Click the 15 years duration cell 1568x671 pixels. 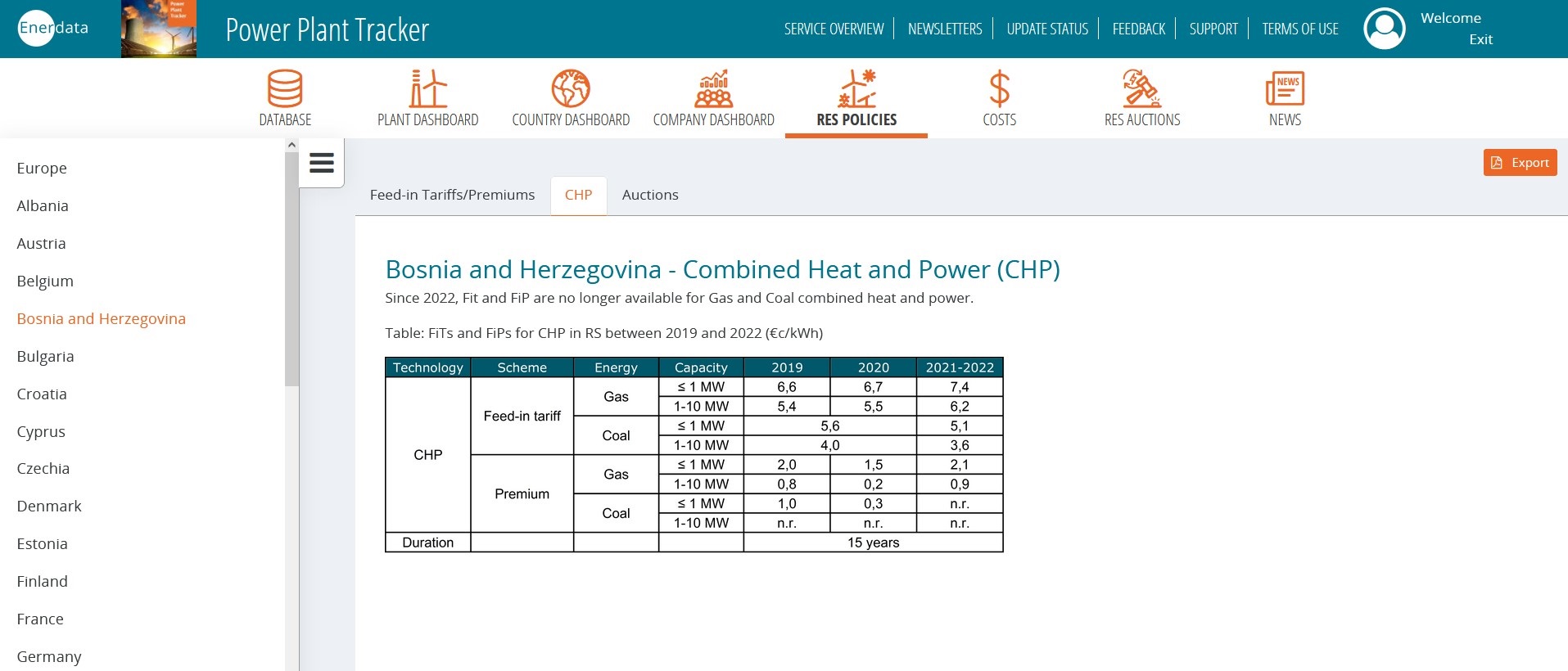tap(873, 543)
